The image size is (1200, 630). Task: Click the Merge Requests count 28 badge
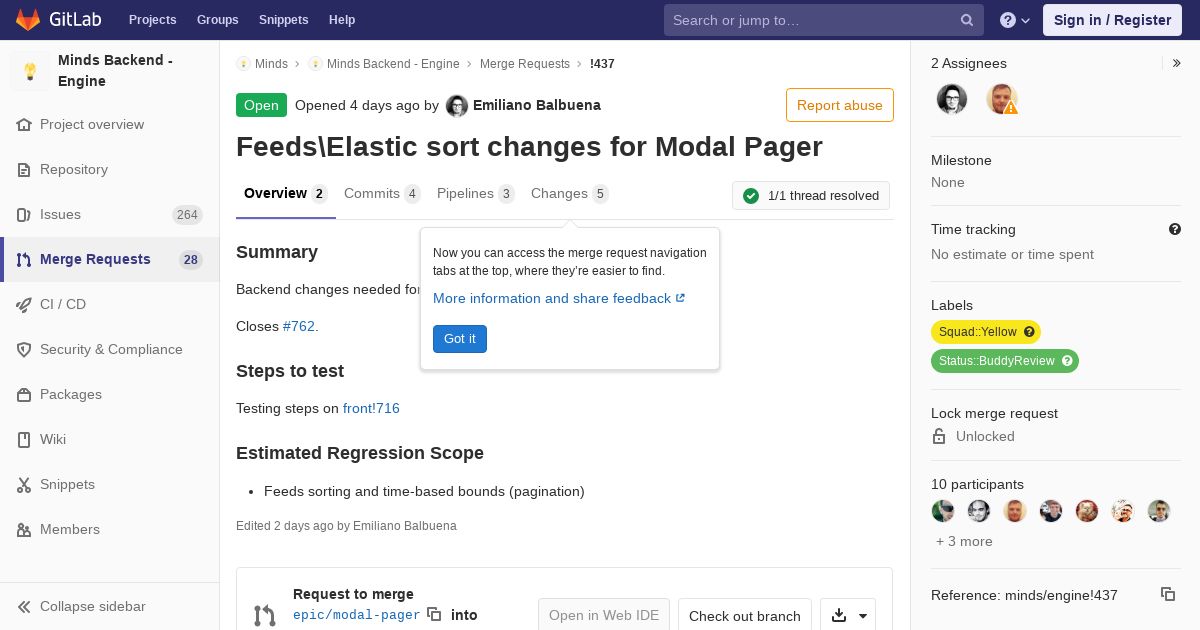(x=191, y=260)
